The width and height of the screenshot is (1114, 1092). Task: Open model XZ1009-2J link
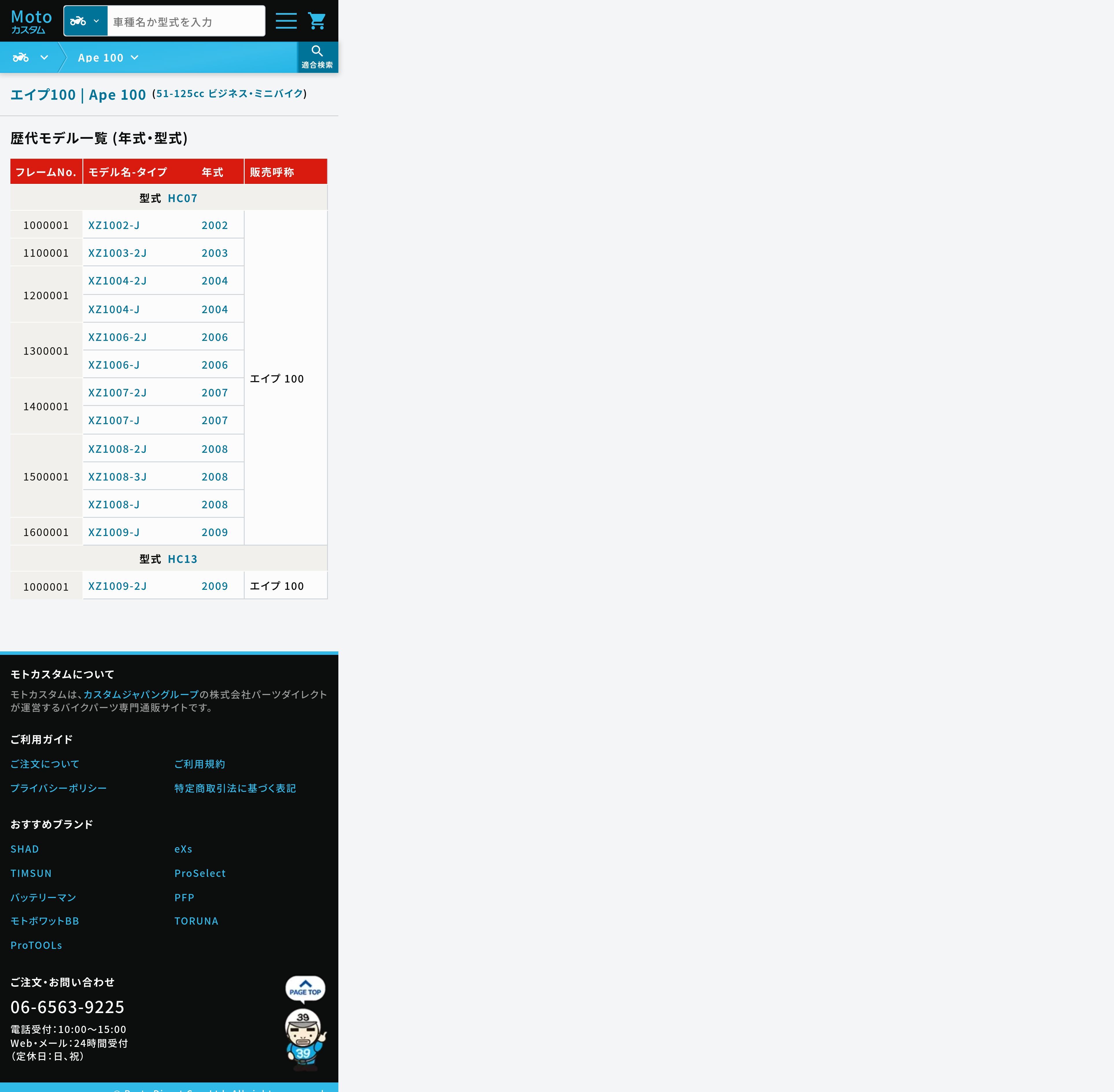coord(118,586)
